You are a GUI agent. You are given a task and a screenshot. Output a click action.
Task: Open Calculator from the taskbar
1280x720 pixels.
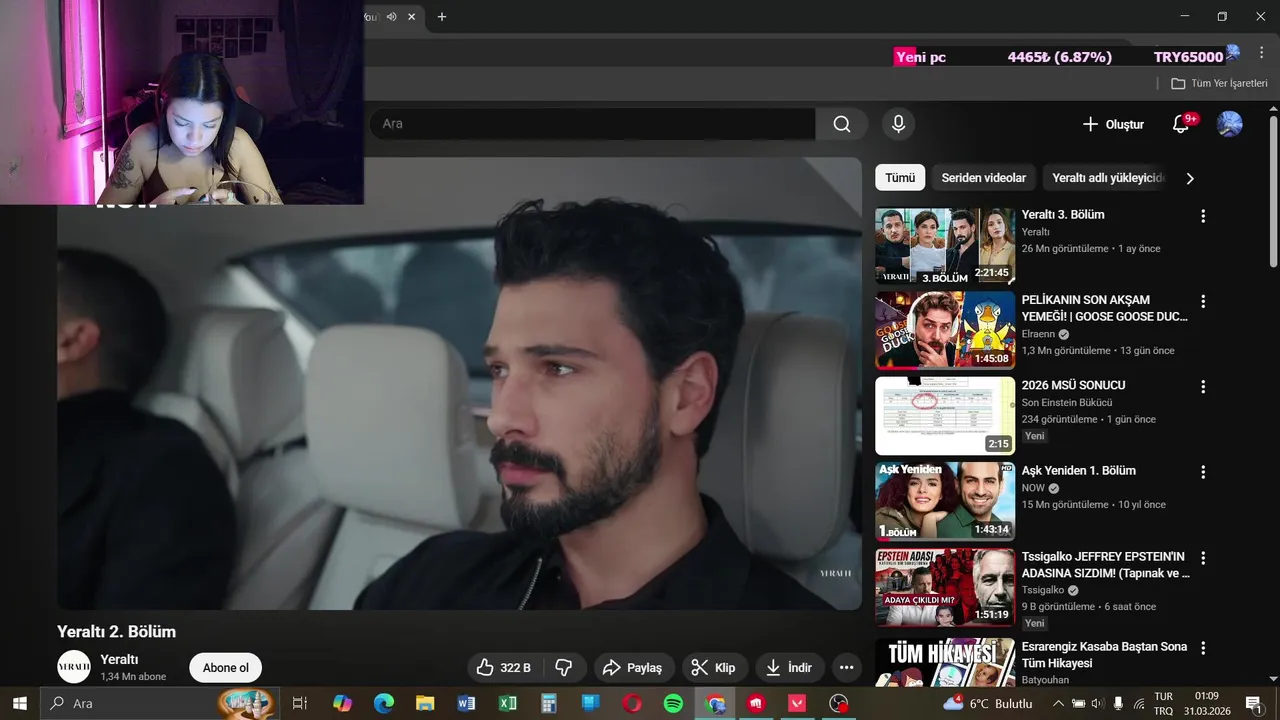pyautogui.click(x=549, y=703)
